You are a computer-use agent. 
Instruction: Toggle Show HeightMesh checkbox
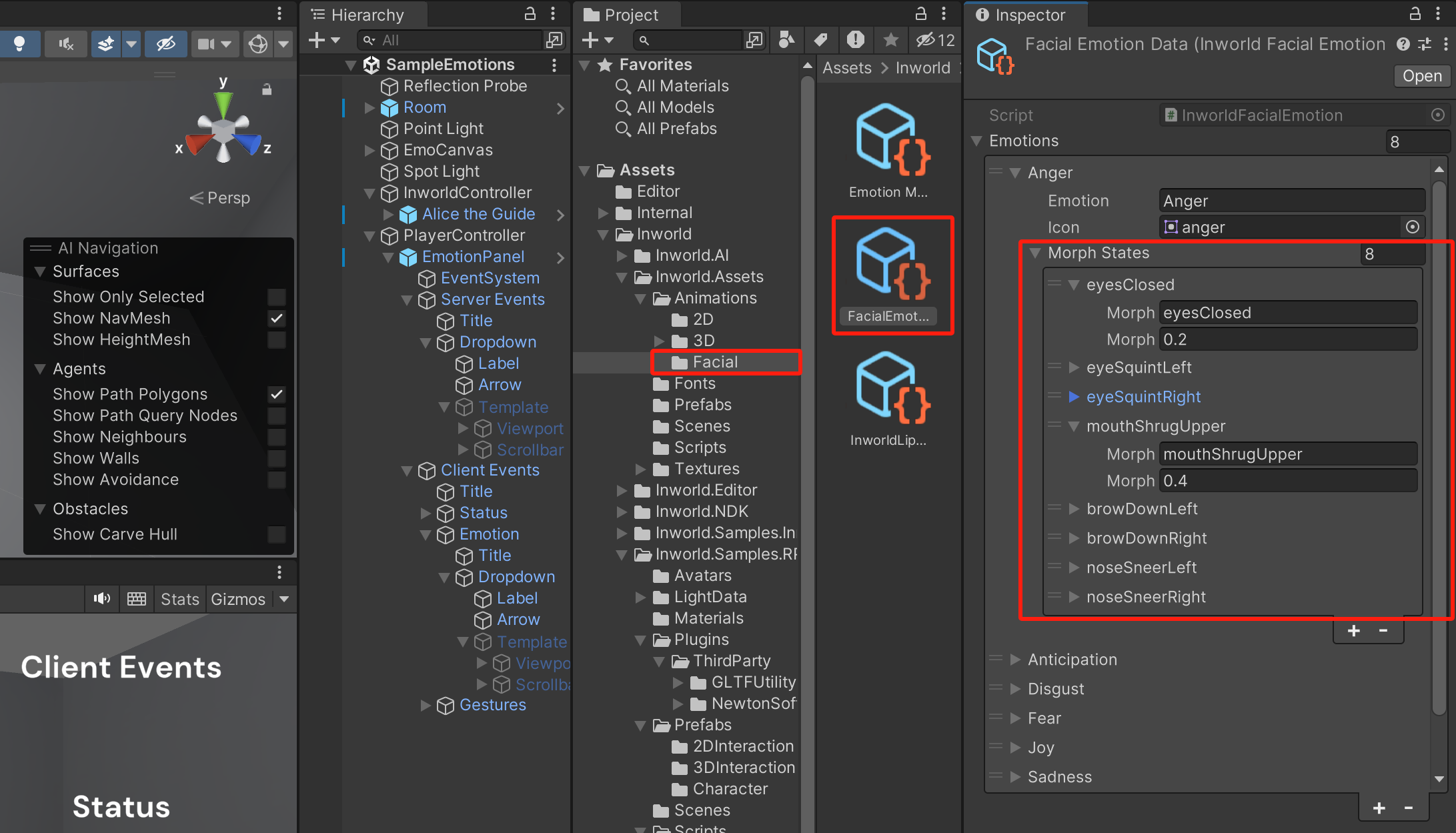pos(277,339)
